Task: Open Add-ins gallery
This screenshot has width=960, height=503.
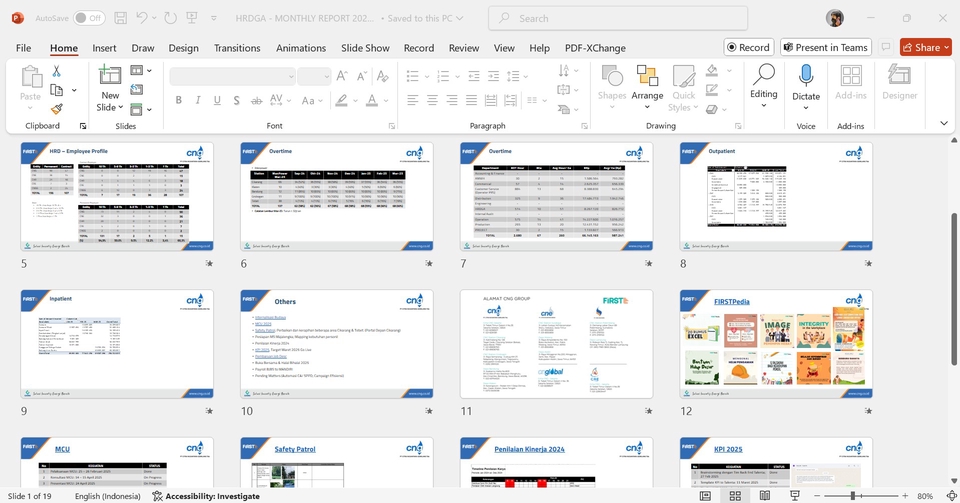Action: tap(851, 83)
